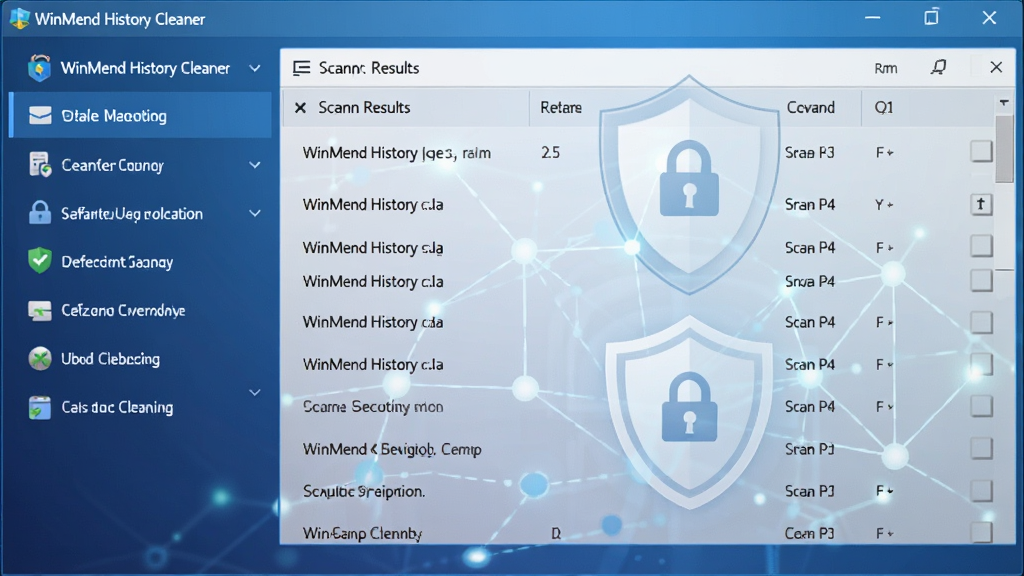Click the padlock icon beside Sefante Ueg rolcation
The width and height of the screenshot is (1024, 576).
coord(40,213)
